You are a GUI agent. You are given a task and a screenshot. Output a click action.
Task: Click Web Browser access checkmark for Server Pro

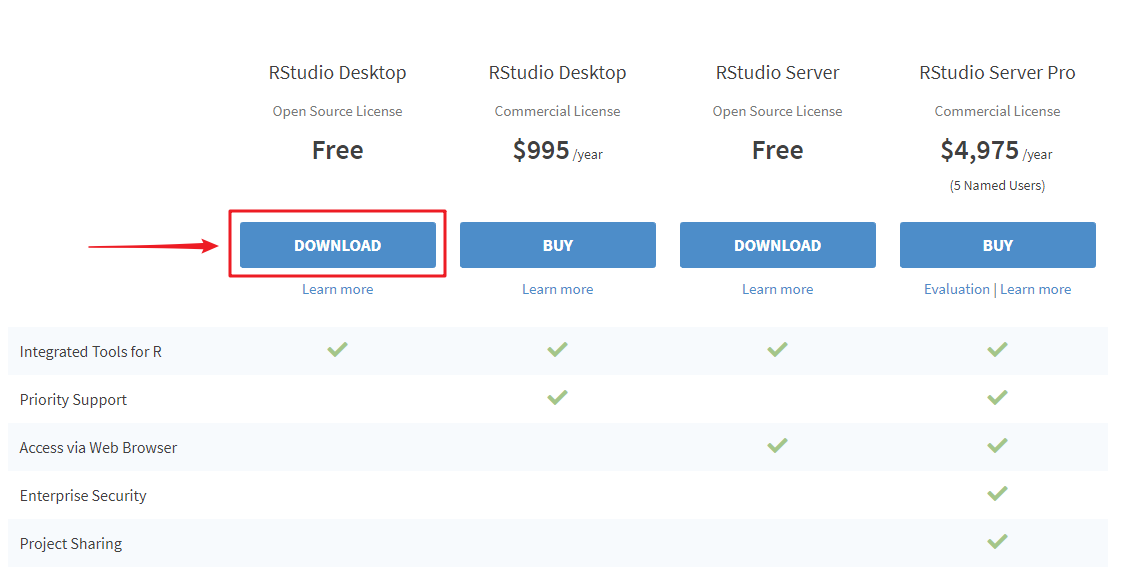(997, 445)
